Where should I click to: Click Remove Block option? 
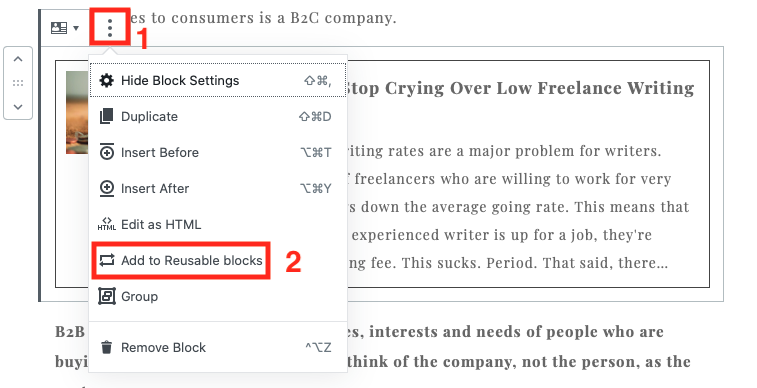point(218,347)
